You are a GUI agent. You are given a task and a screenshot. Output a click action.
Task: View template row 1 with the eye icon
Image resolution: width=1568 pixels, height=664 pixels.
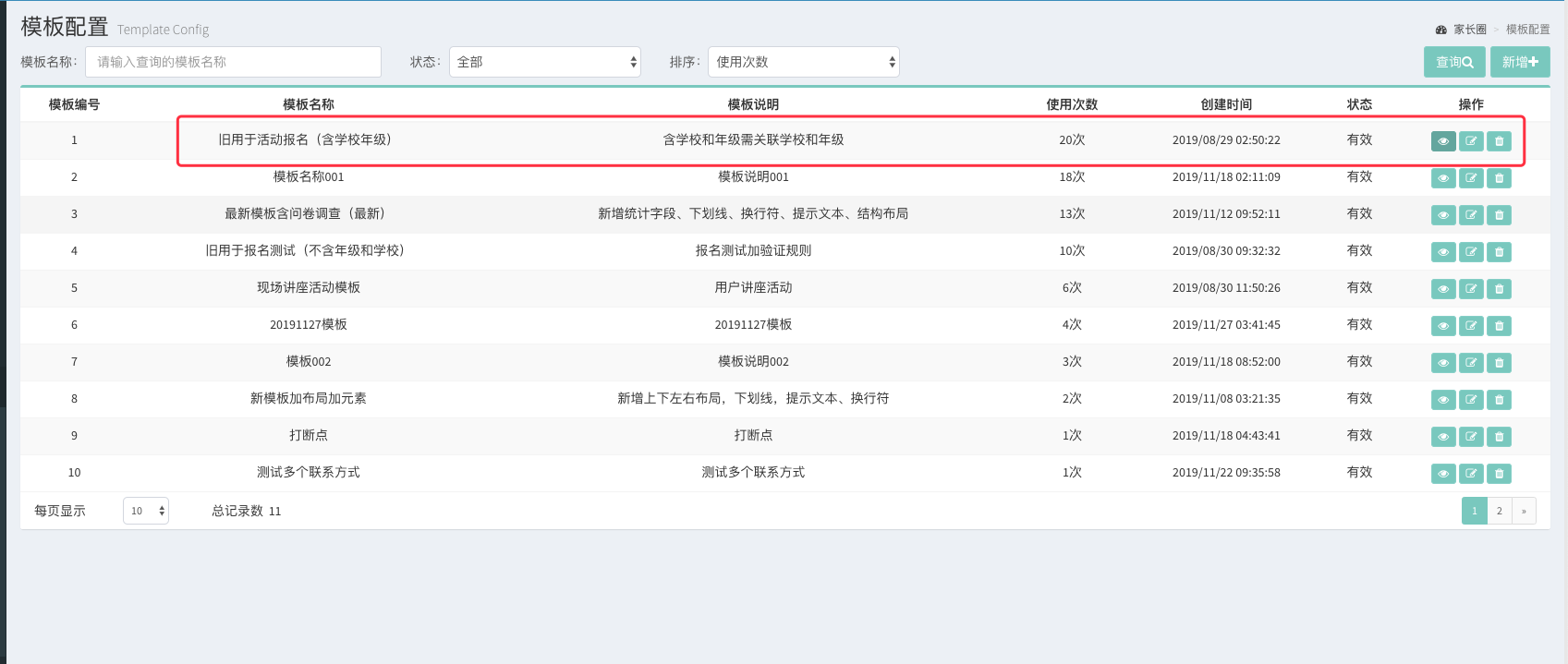1442,141
